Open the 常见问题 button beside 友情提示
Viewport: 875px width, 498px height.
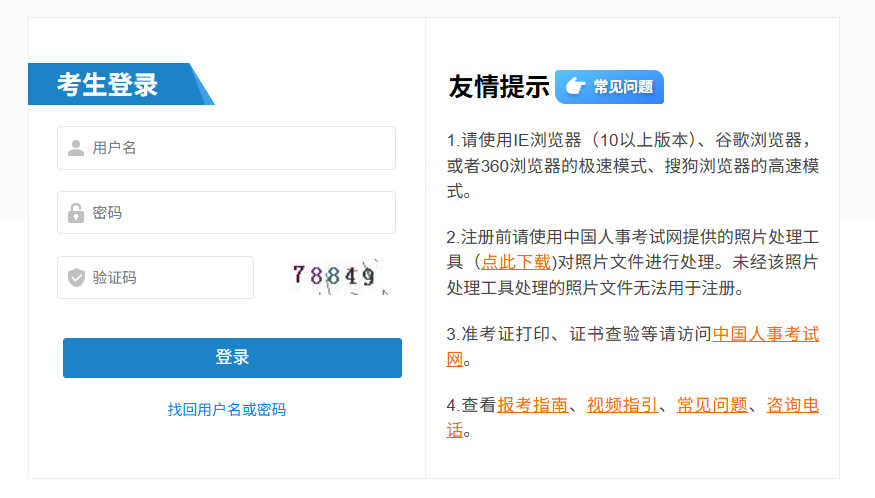pos(609,87)
